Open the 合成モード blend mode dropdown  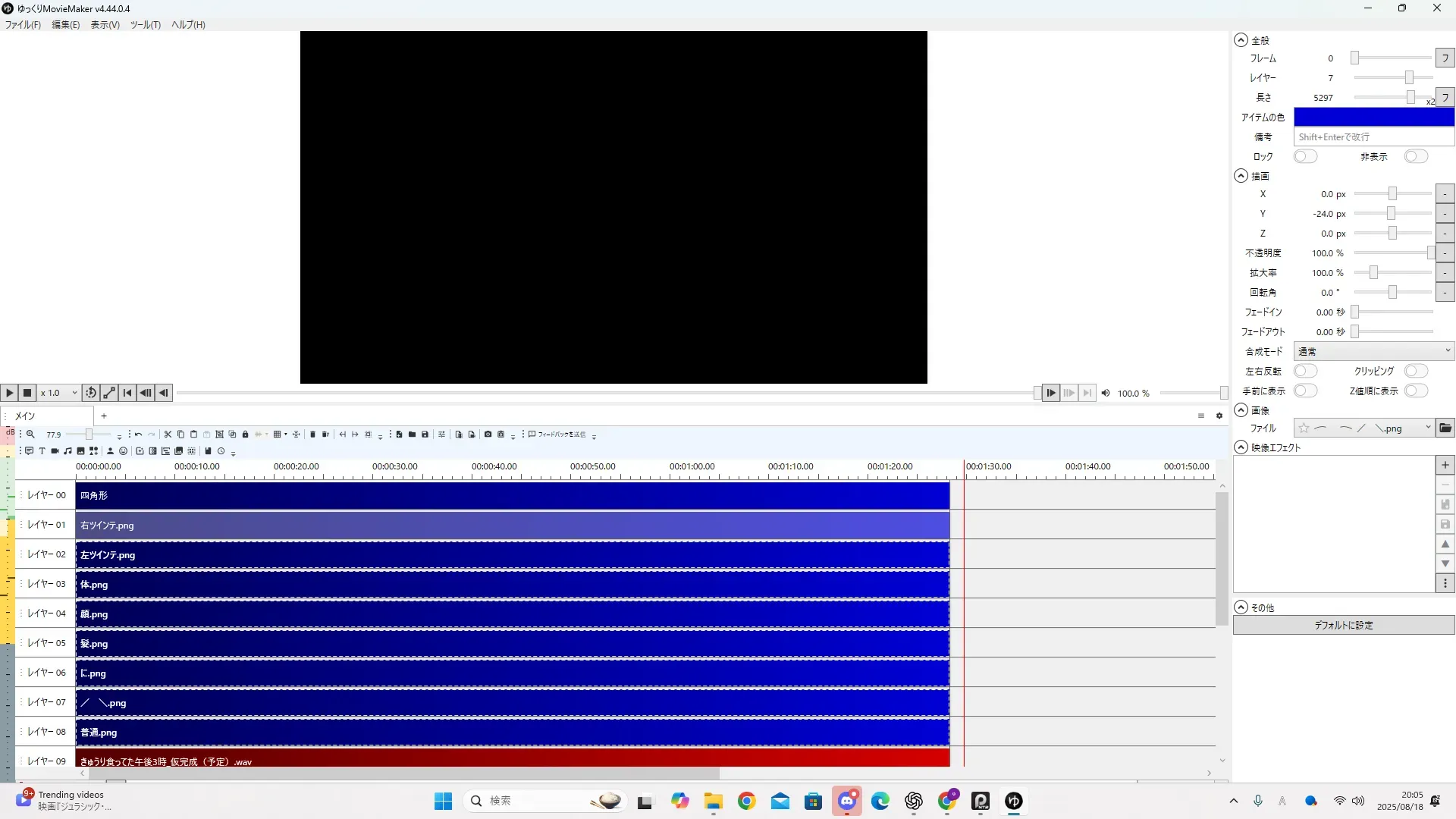(1373, 352)
